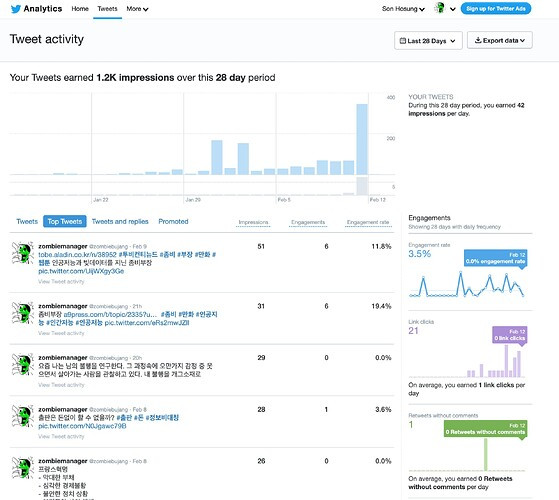This screenshot has width=559, height=500.
Task: Click the 19.4% engagement rate cell
Action: tap(381, 306)
